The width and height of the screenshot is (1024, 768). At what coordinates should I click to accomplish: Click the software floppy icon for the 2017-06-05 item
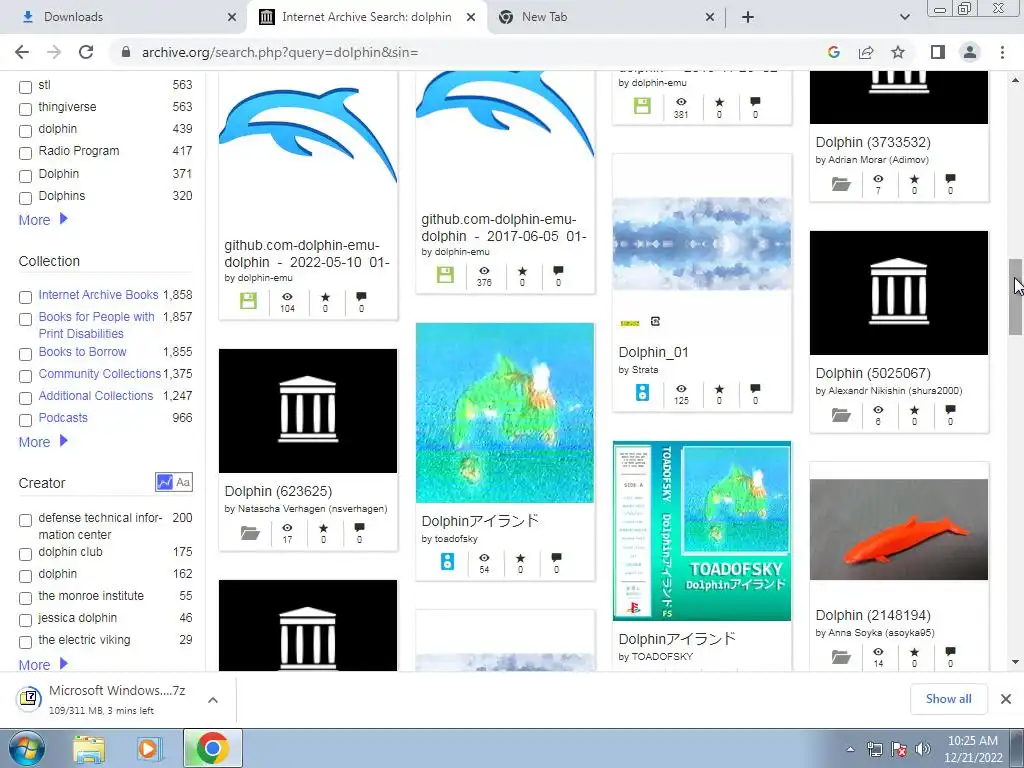445,275
